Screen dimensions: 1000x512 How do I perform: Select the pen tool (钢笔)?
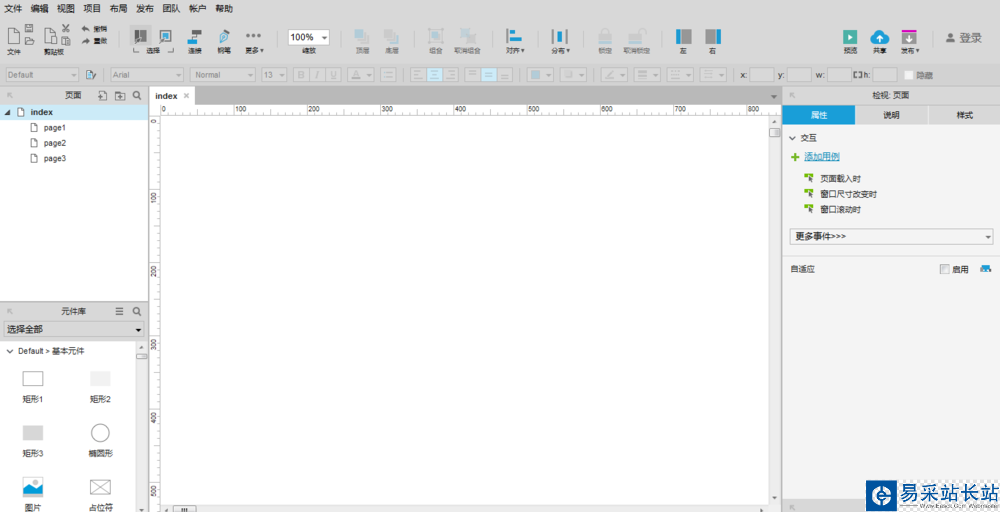[224, 36]
